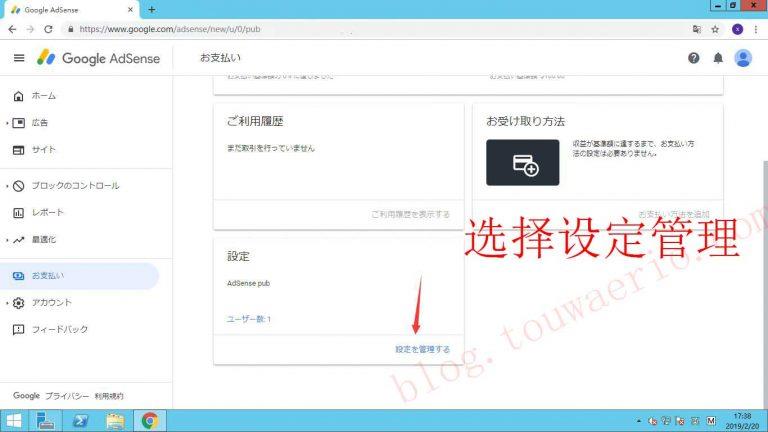768x432 pixels.
Task: View site security lock icon
Action: point(71,29)
